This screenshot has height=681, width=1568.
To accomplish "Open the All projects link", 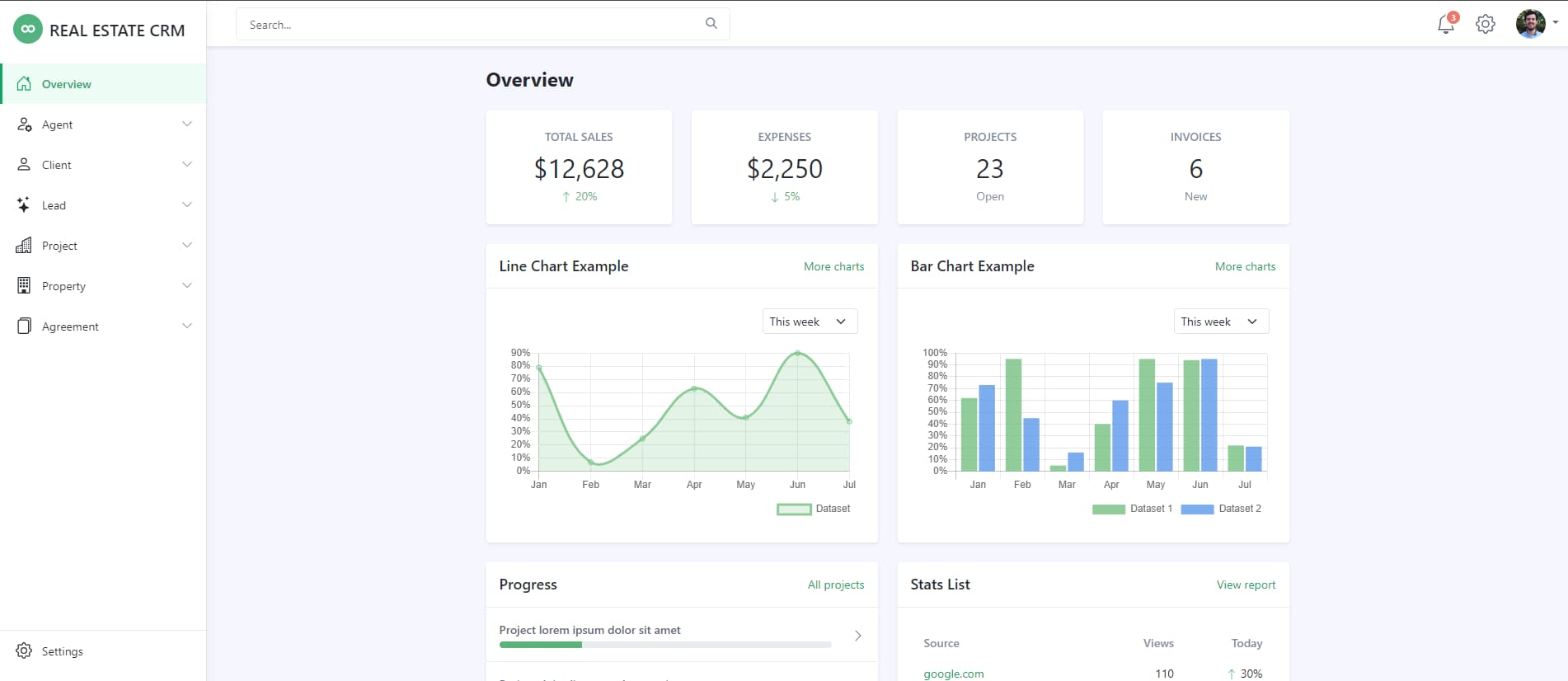I will tap(836, 585).
